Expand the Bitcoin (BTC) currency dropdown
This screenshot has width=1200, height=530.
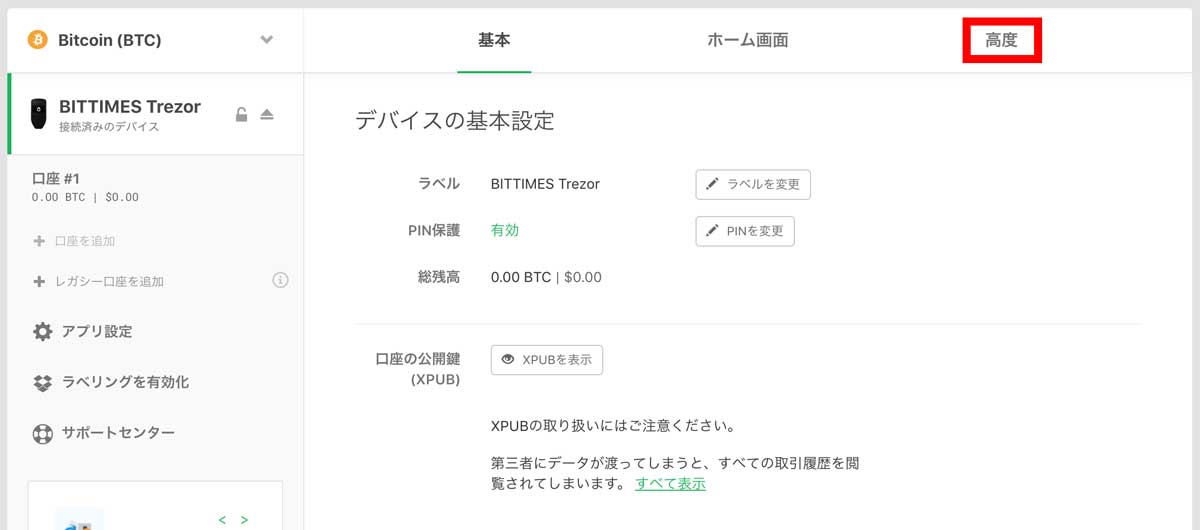coord(266,40)
